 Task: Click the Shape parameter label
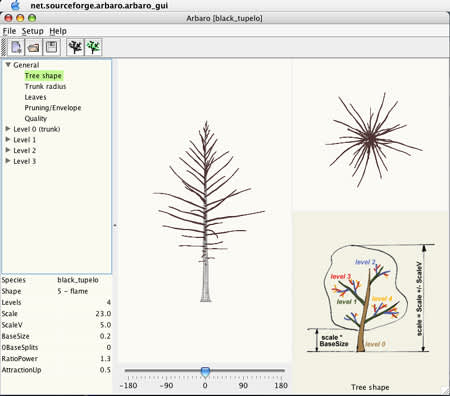11,291
